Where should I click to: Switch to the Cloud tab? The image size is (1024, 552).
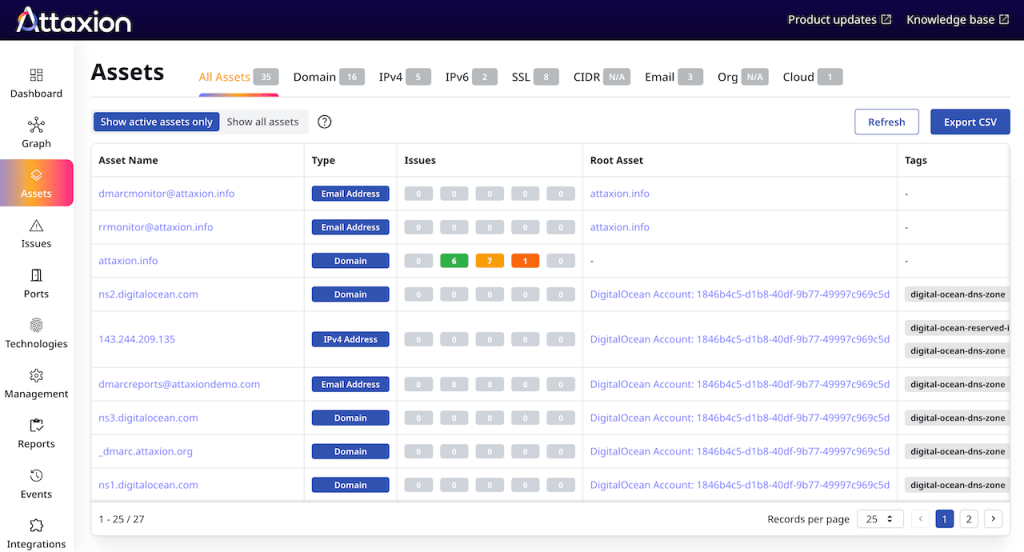click(812, 77)
